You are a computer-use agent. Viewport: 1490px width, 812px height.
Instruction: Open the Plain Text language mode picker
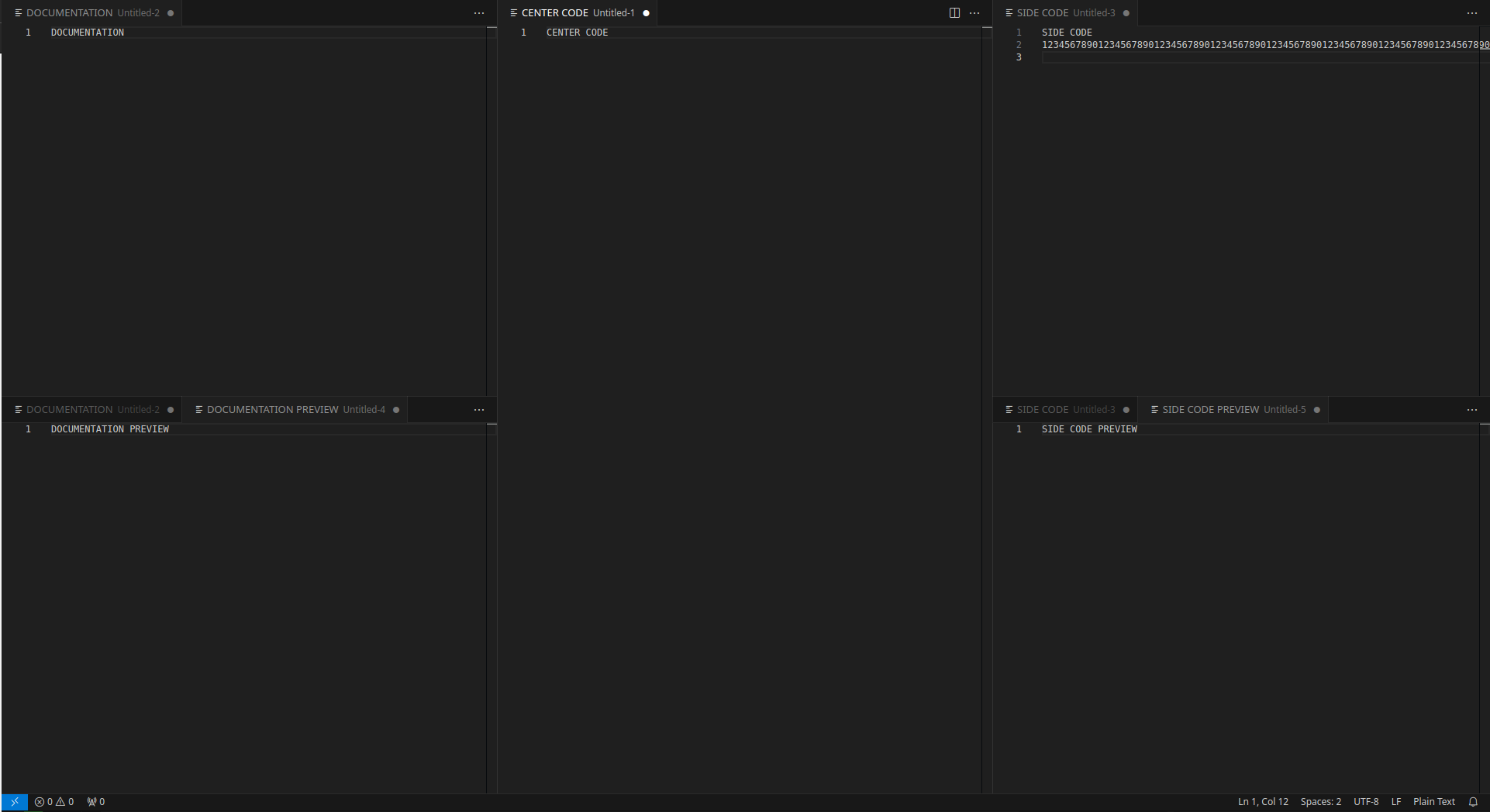pos(1433,802)
